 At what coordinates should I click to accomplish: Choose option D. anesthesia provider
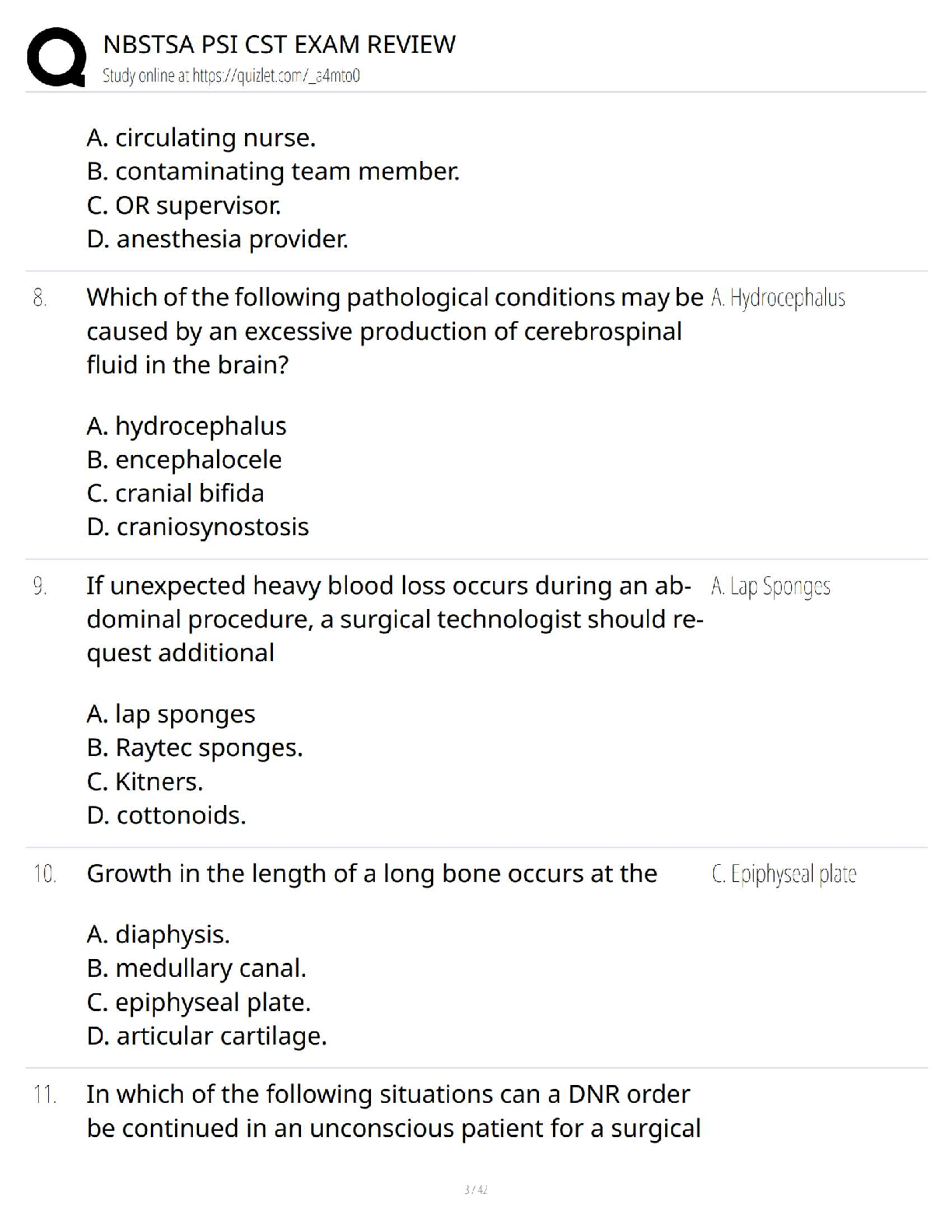(217, 239)
